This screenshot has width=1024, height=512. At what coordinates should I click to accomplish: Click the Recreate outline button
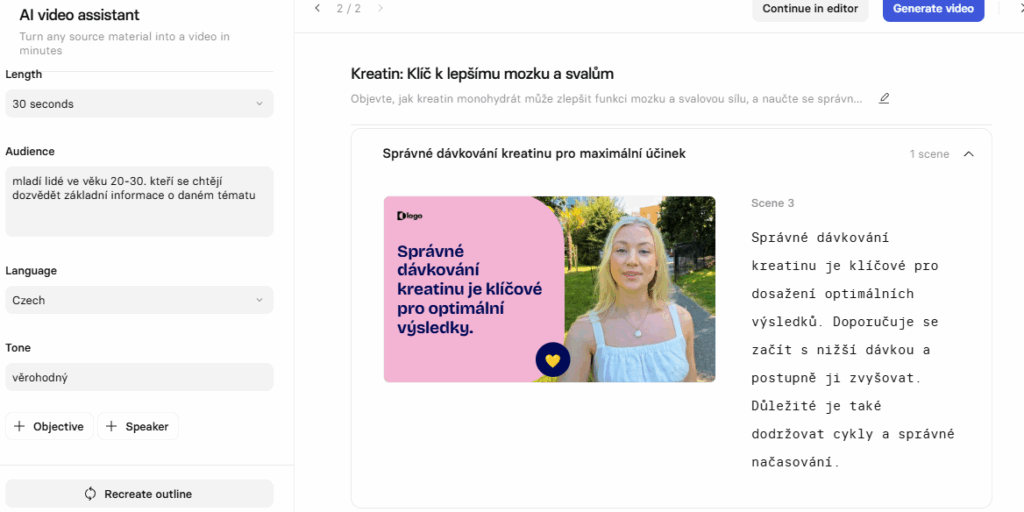(139, 494)
